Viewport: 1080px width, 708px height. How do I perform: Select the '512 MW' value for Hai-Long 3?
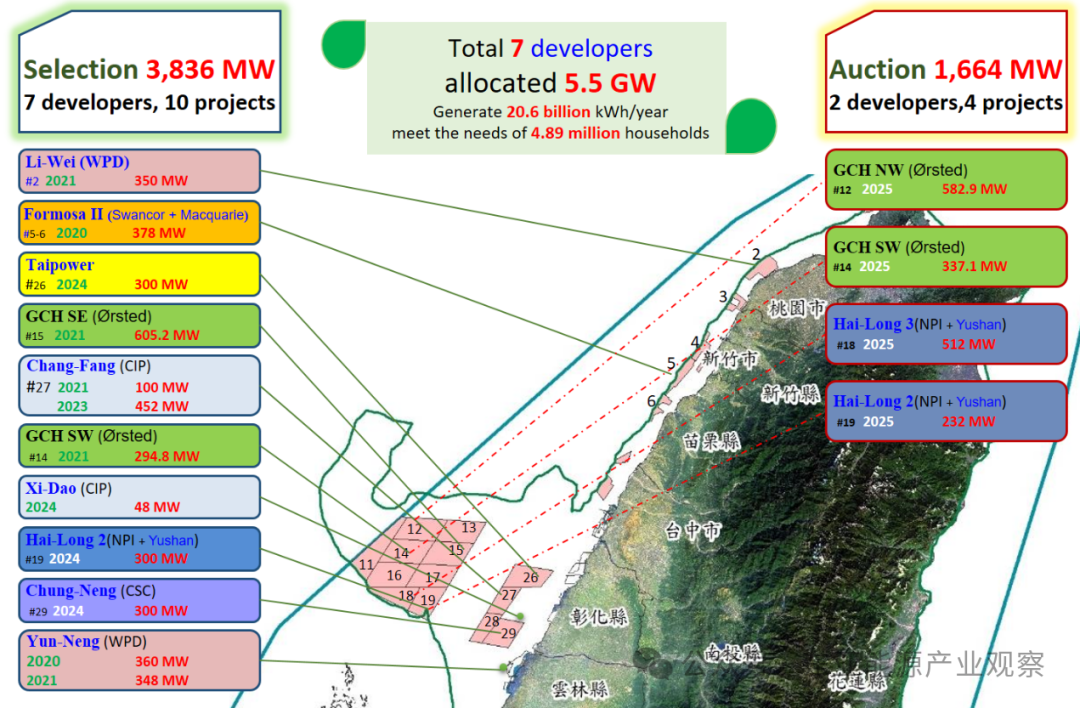click(x=968, y=344)
